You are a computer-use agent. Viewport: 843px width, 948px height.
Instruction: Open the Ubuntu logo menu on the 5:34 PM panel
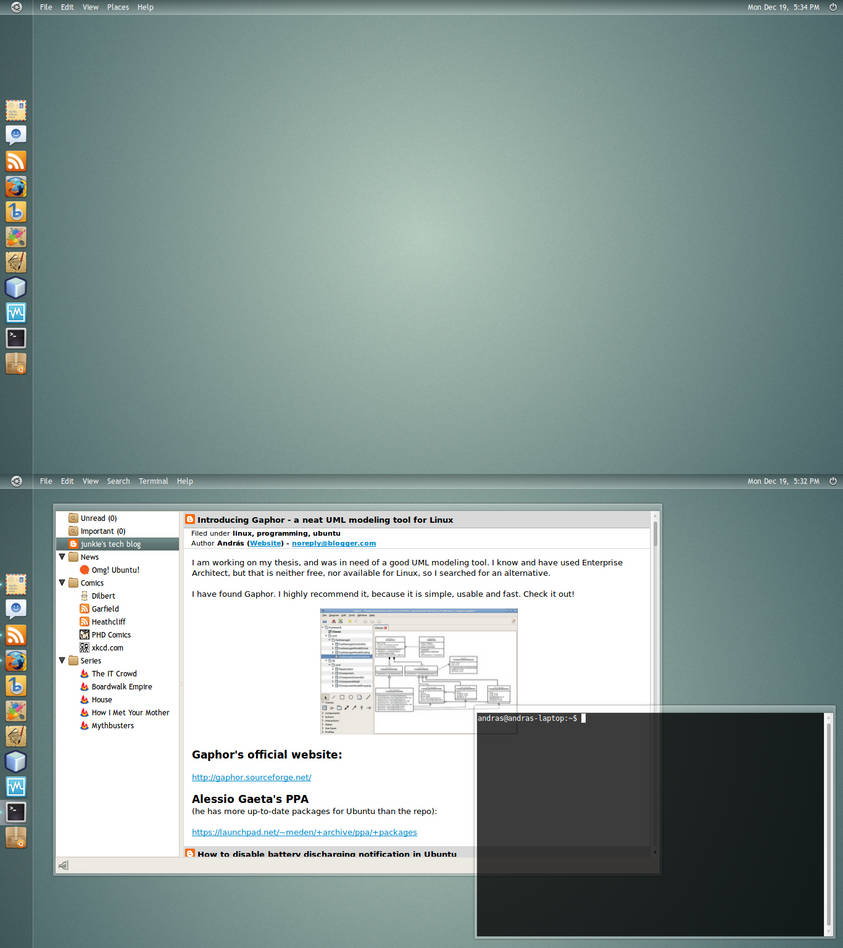point(16,7)
